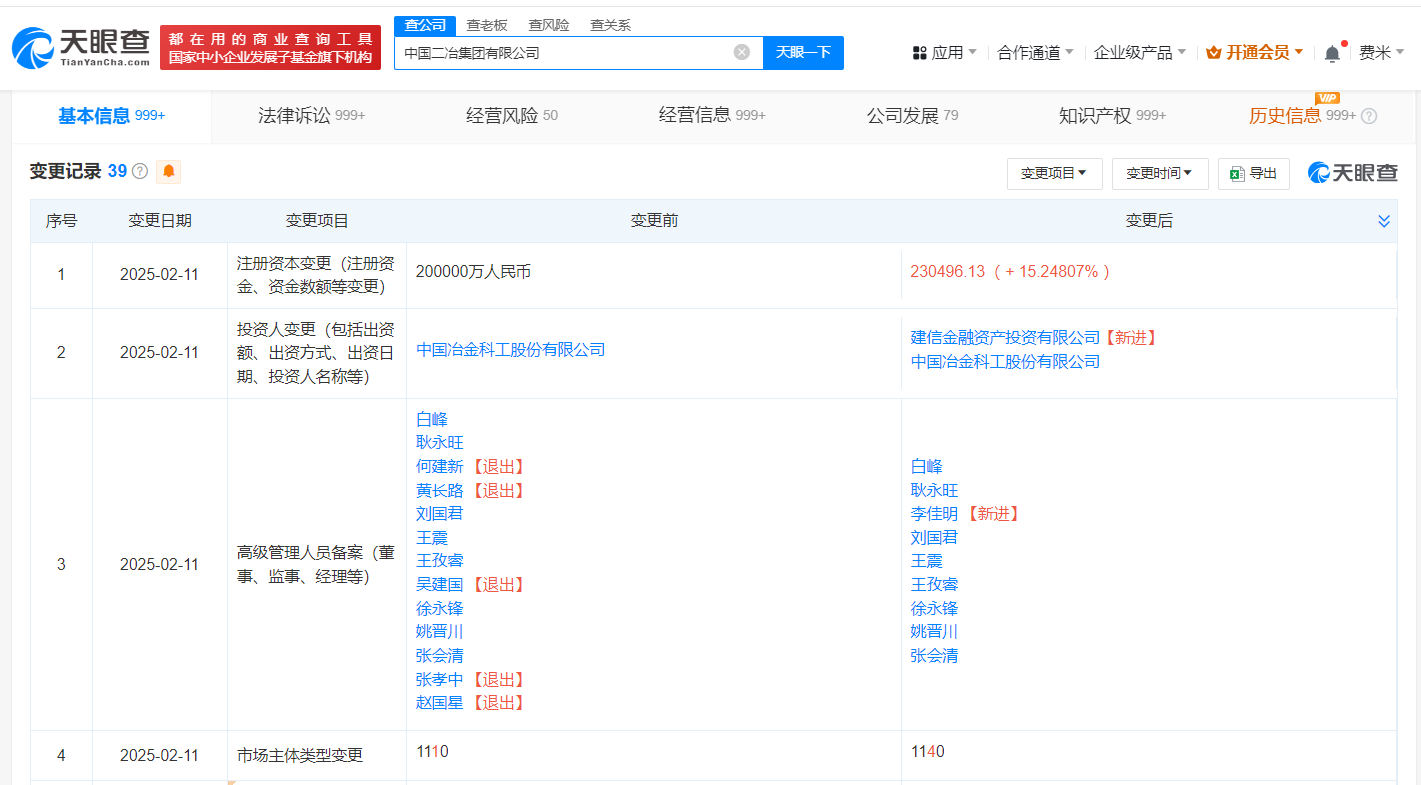Select the 查公司 search tab
The height and width of the screenshot is (785, 1421).
point(425,25)
